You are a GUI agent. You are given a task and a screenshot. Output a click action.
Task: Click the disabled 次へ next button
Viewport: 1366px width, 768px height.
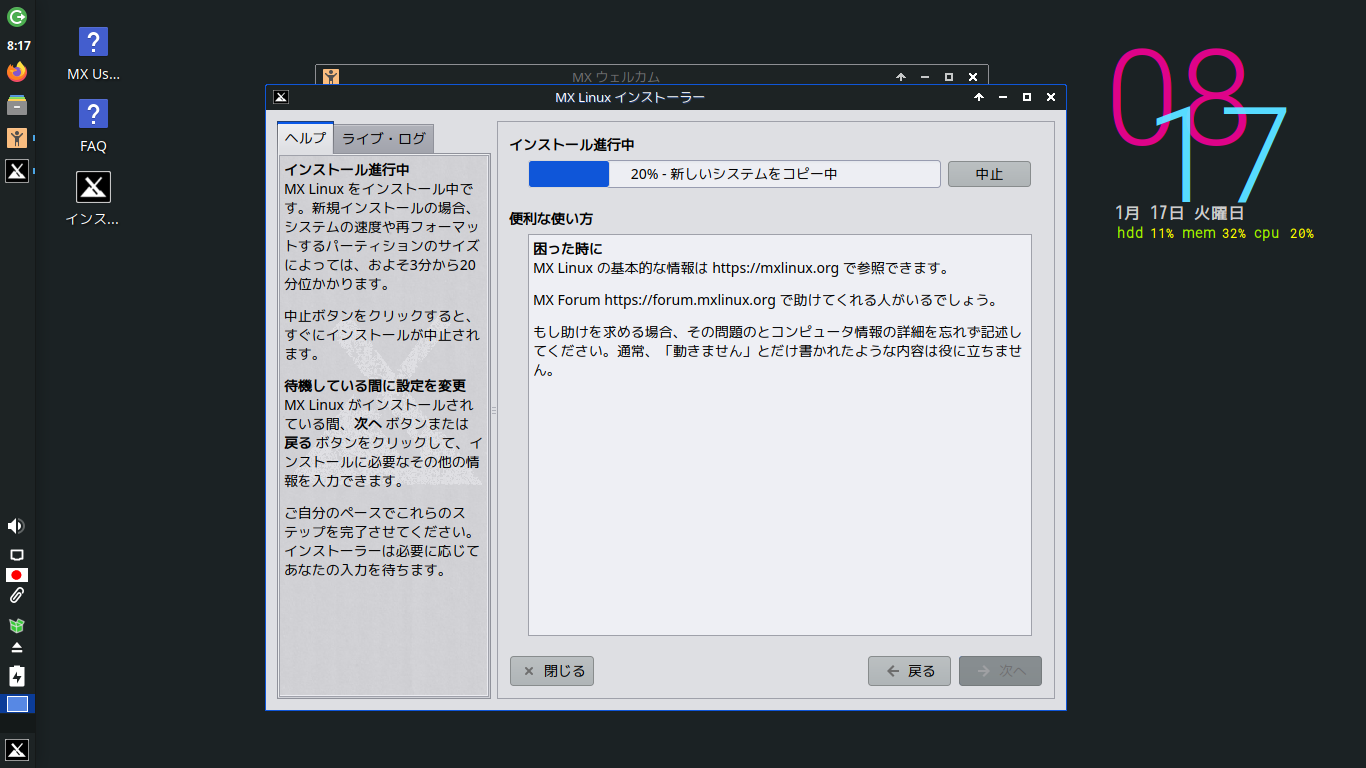point(1000,671)
